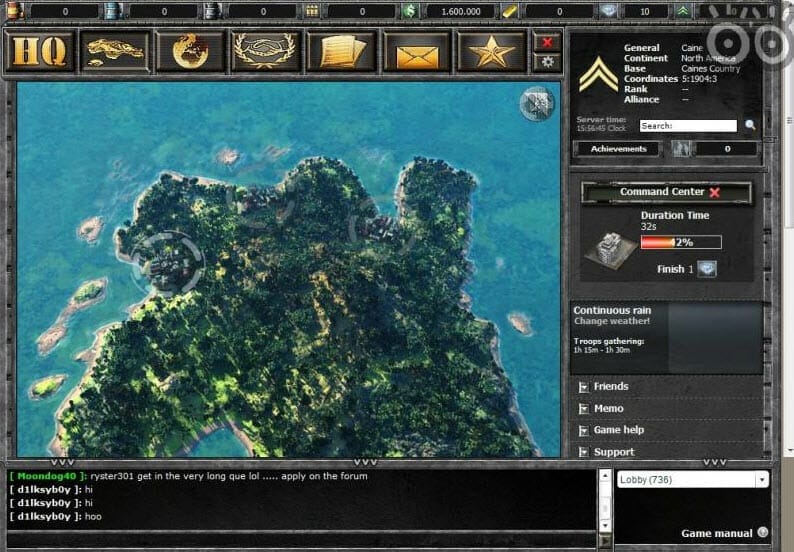794x552 pixels.
Task: Open the reports documents icon
Action: point(341,51)
